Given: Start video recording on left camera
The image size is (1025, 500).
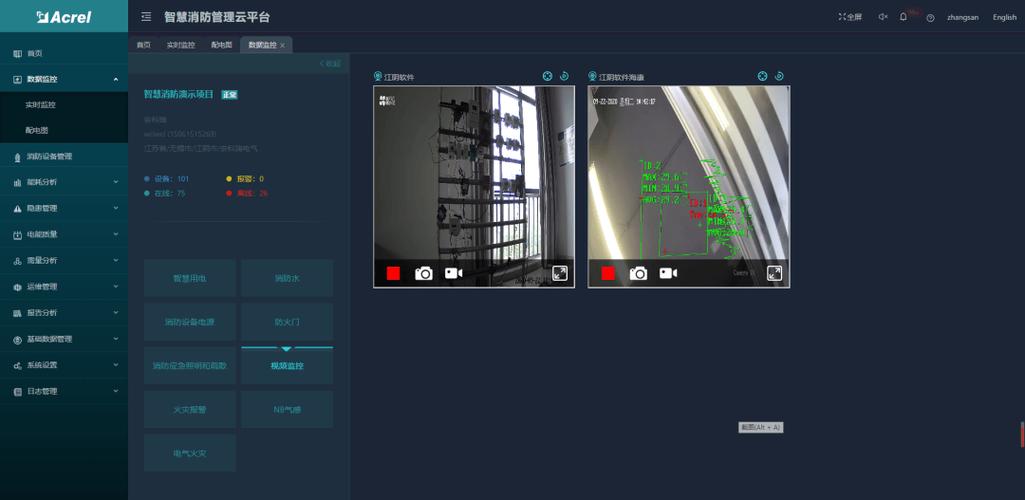Looking at the screenshot, I should click(454, 273).
